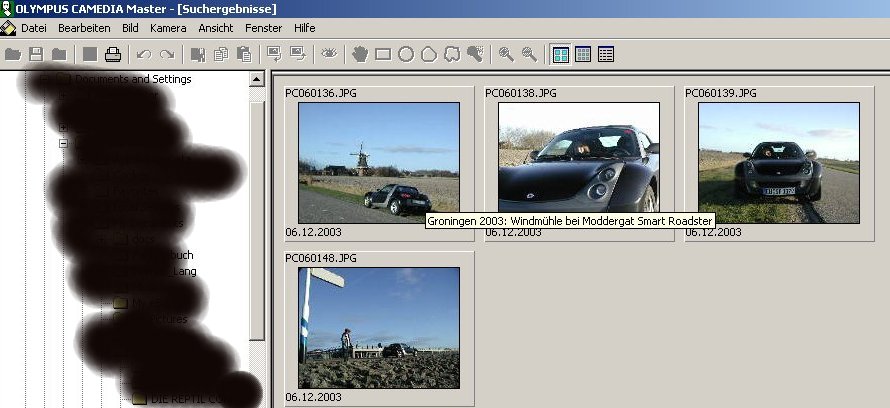Select the Documents and Settings folder

(x=132, y=79)
